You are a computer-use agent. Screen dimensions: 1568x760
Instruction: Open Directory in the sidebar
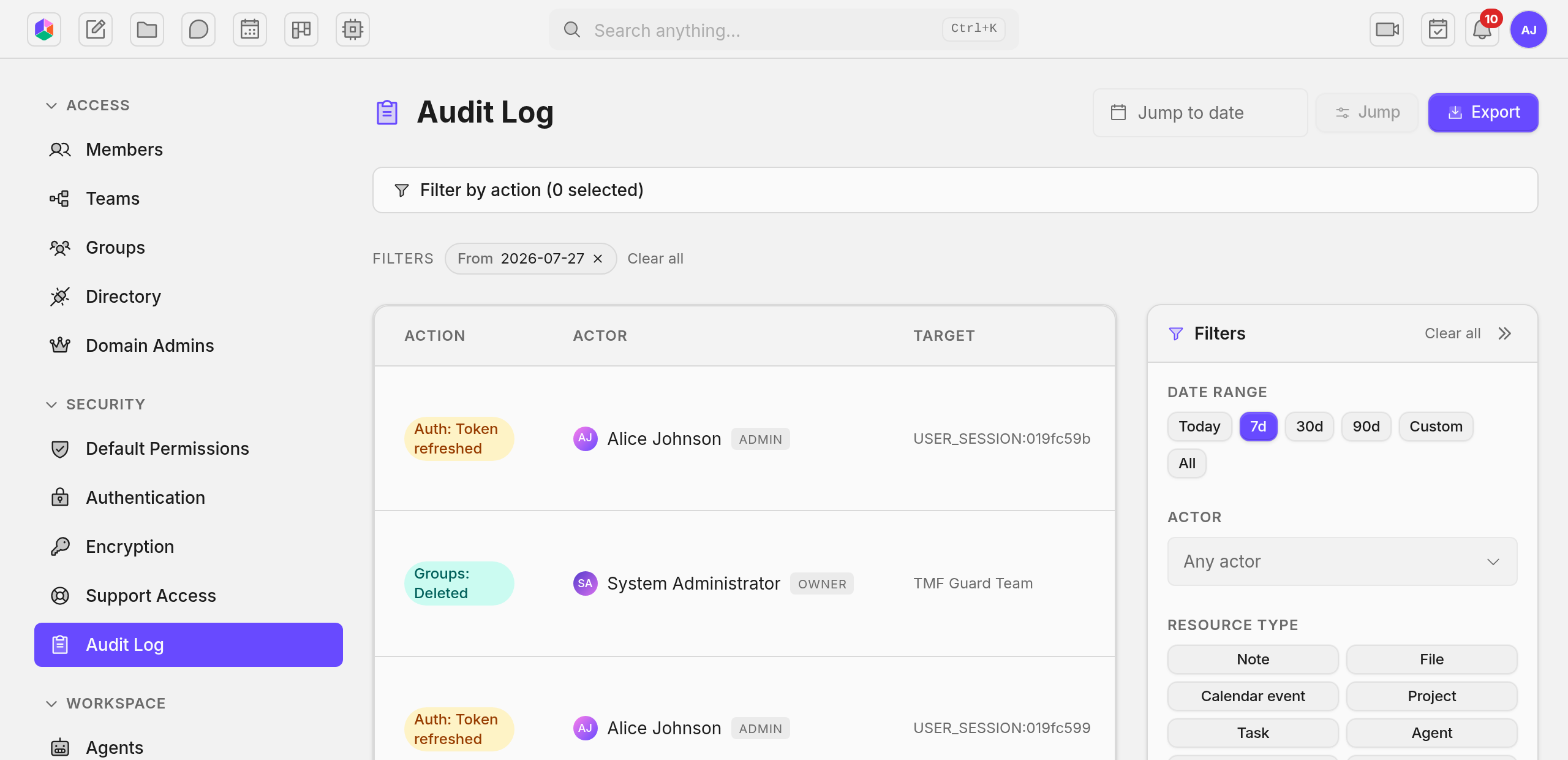(189, 297)
